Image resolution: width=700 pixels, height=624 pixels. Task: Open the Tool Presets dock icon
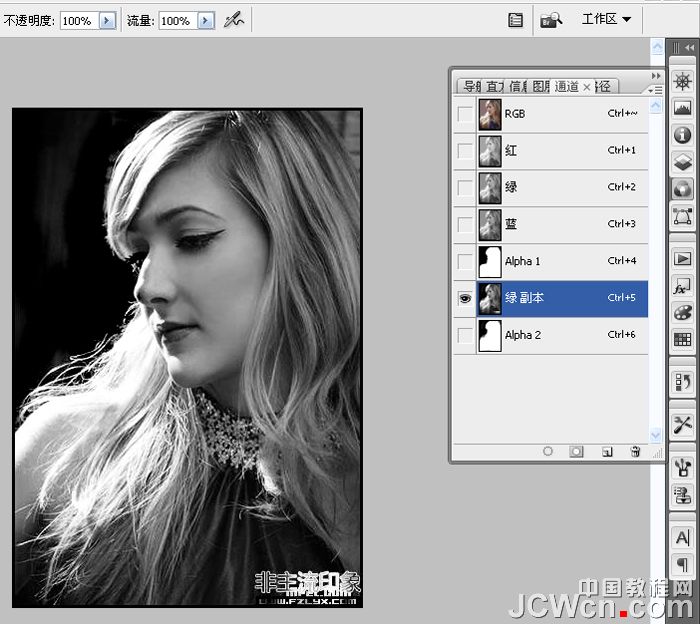tap(683, 425)
